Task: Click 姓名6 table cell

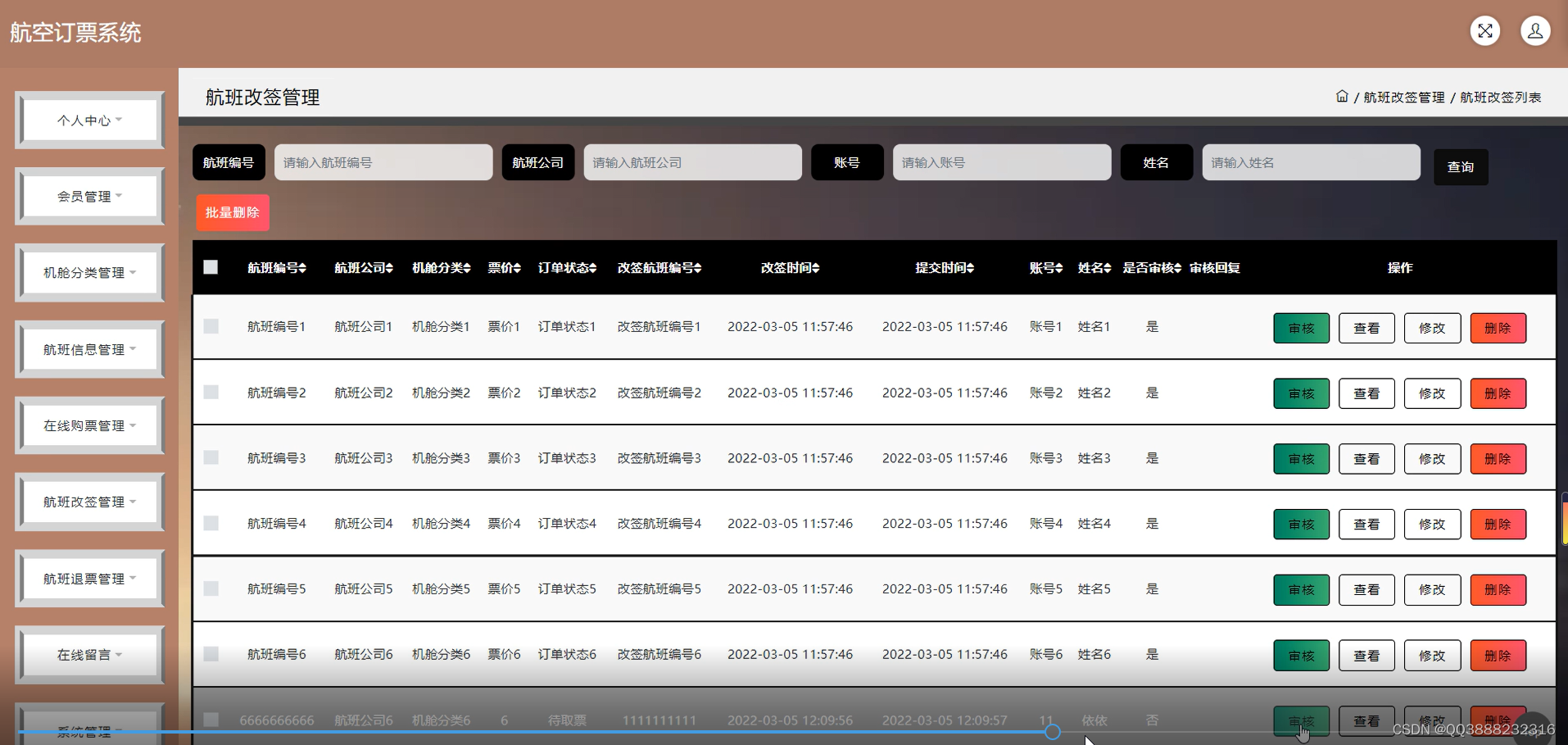Action: (x=1094, y=654)
